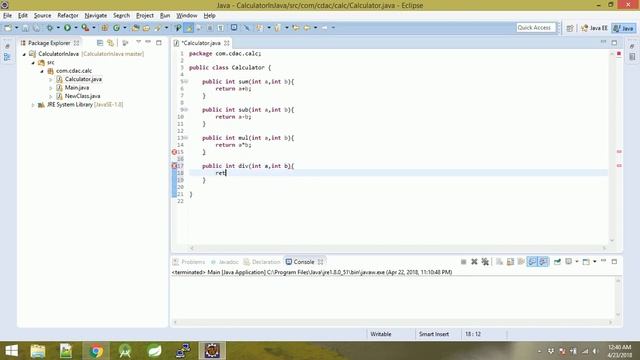
Task: Terminate via the console stop icon
Action: 463,262
